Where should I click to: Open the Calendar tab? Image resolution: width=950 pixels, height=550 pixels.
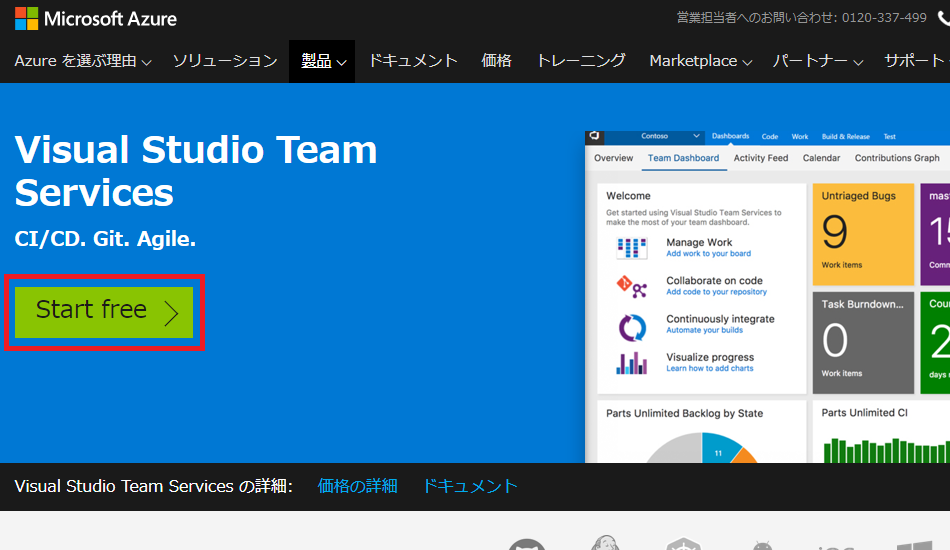pos(822,158)
